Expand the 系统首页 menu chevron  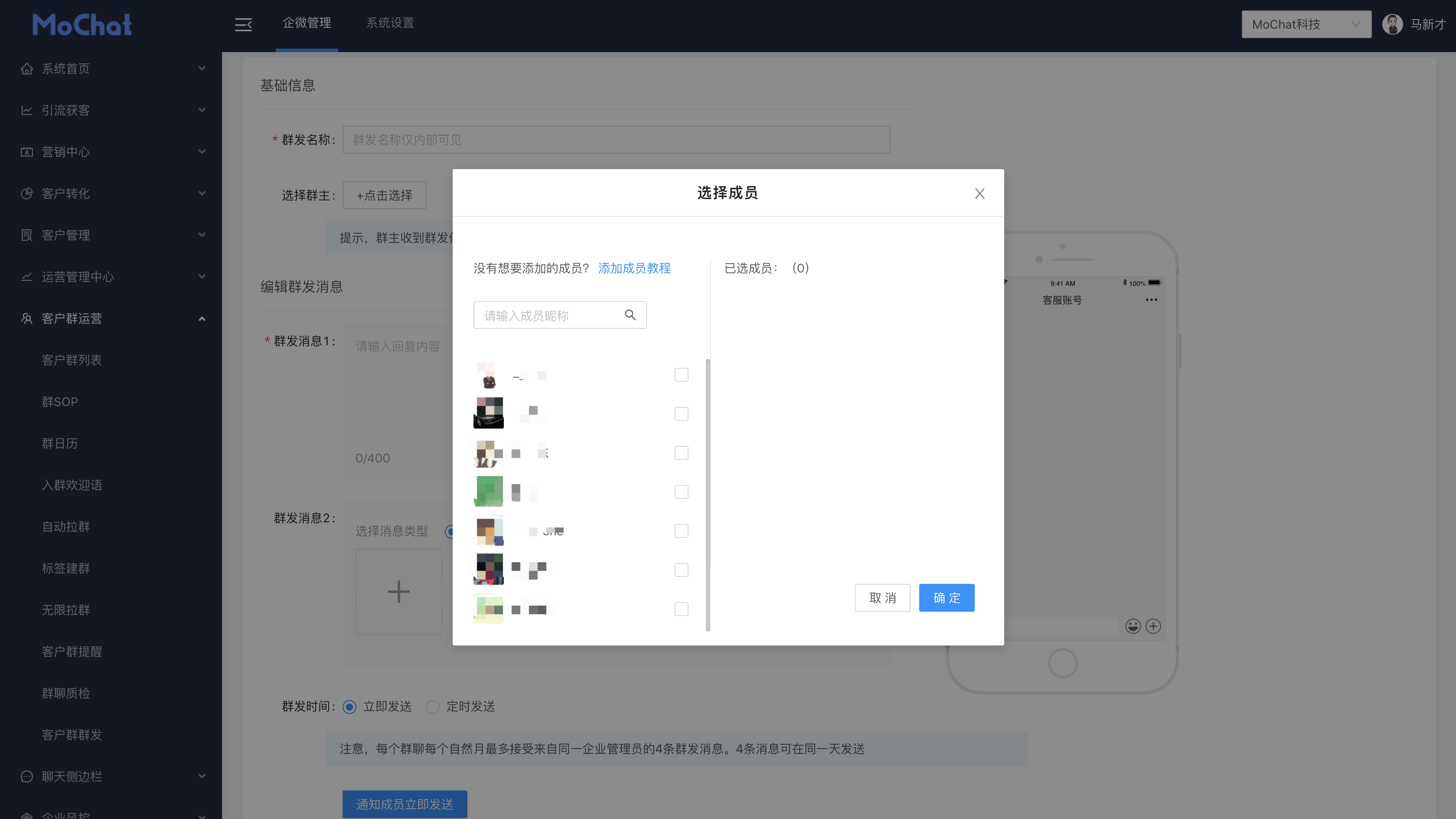202,69
